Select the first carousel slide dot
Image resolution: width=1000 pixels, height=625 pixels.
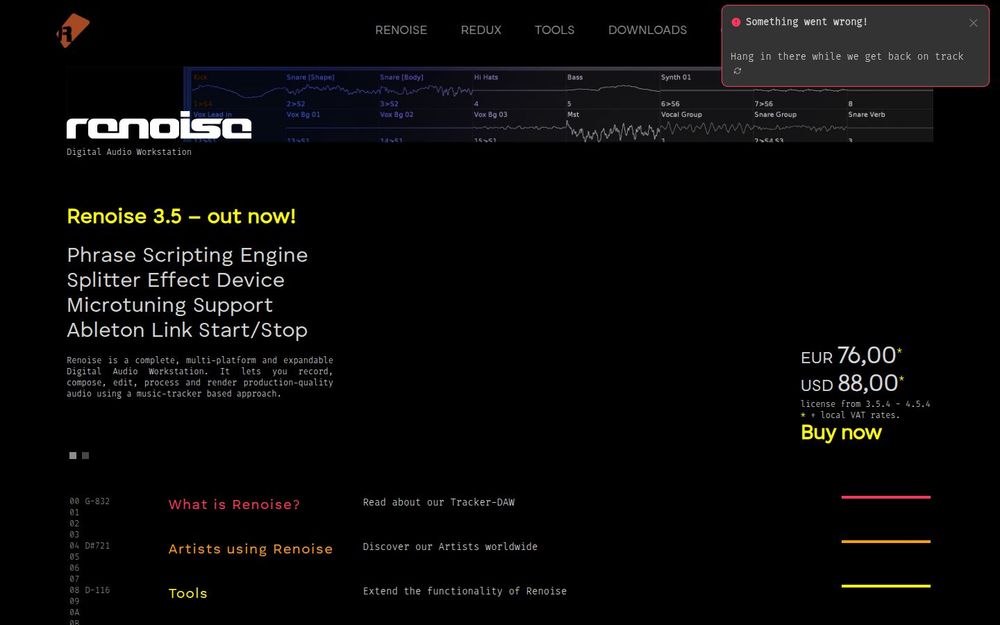point(73,455)
